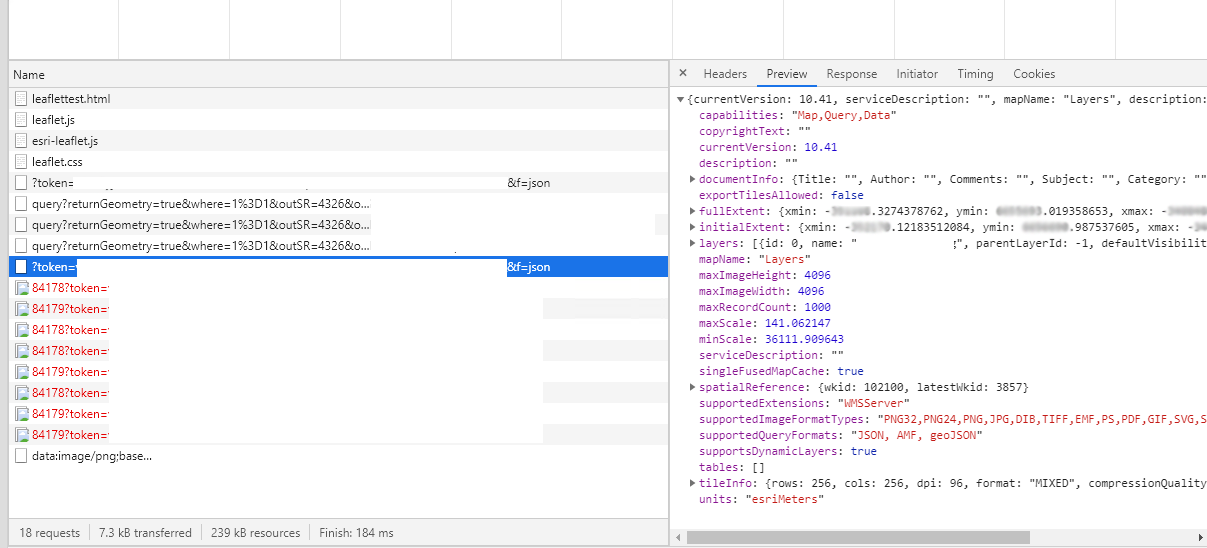Open the Timing tab
Image resolution: width=1207 pixels, height=548 pixels.
(x=975, y=74)
